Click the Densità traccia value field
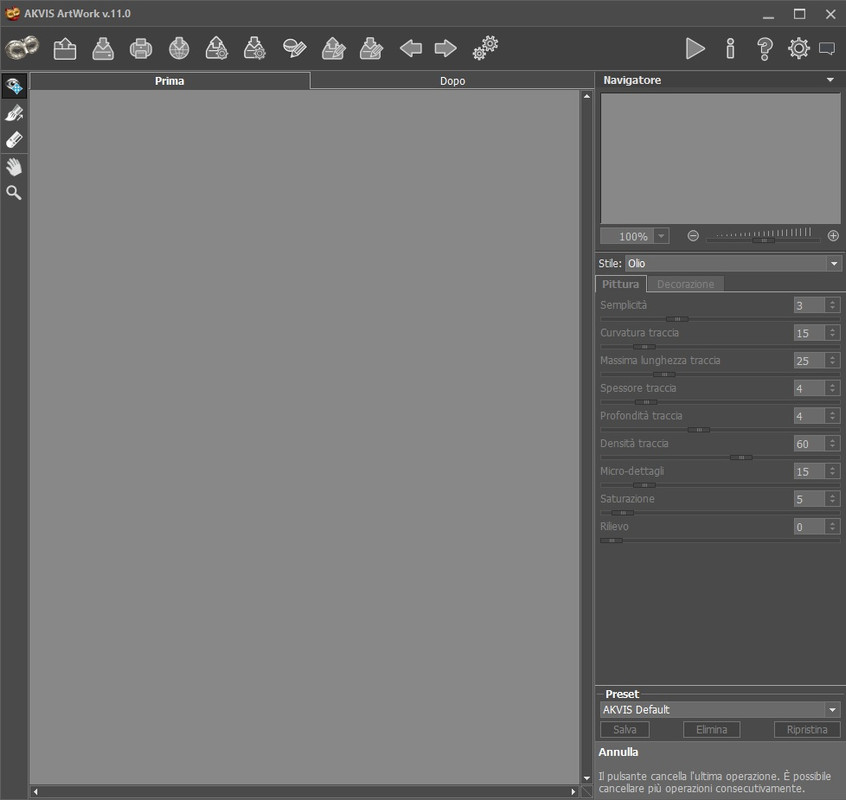846x800 pixels. pyautogui.click(x=809, y=444)
